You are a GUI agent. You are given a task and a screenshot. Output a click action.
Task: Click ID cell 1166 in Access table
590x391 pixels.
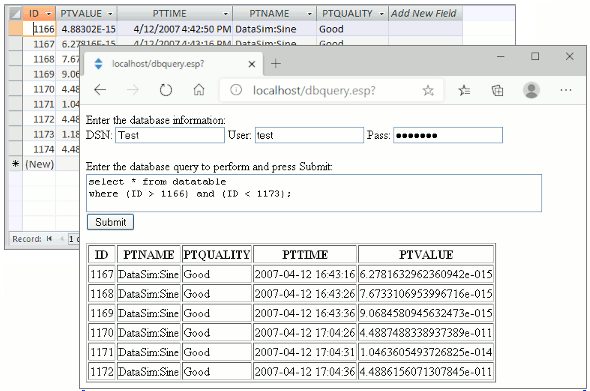point(40,29)
